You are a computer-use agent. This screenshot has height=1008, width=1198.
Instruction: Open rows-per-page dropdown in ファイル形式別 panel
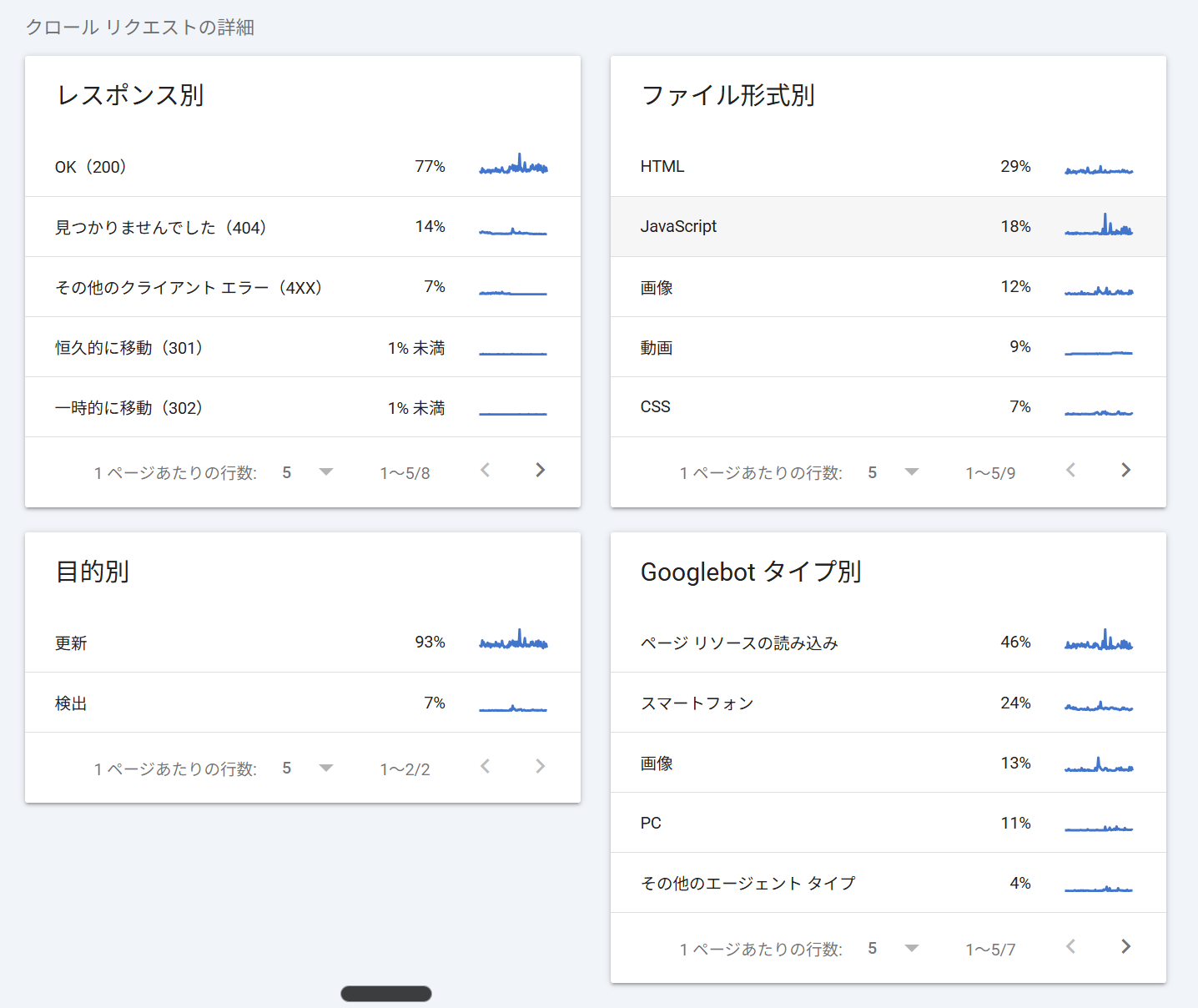pos(911,471)
